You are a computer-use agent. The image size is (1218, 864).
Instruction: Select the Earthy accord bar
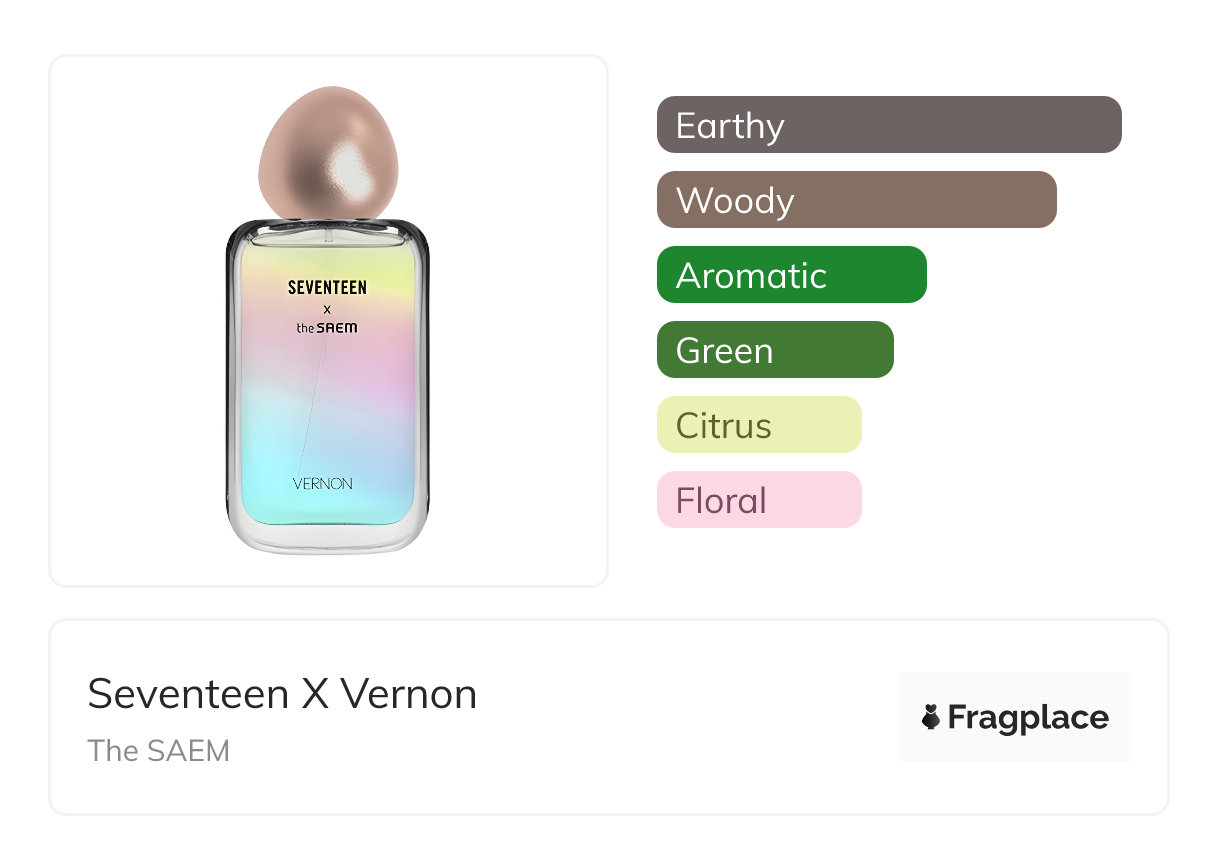pyautogui.click(x=888, y=125)
